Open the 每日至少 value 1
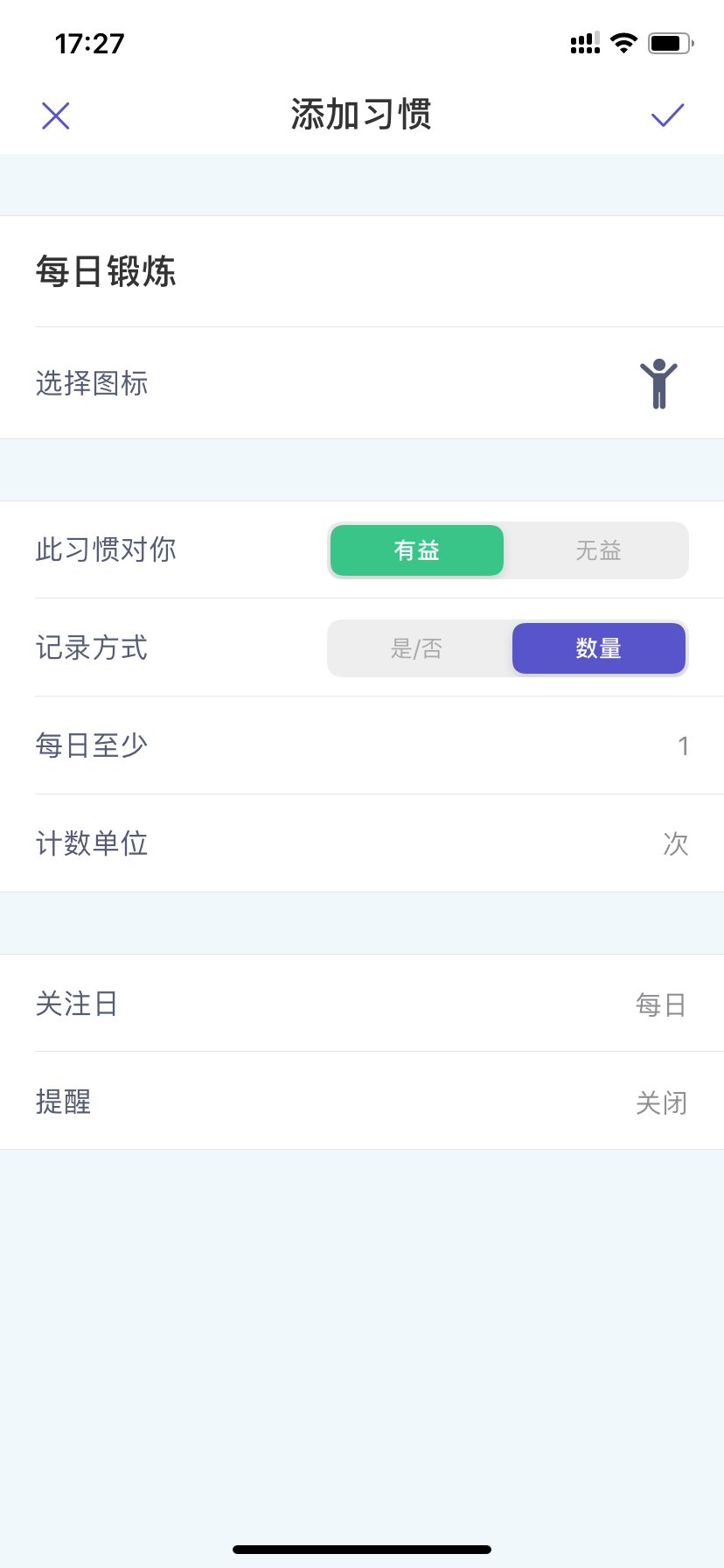This screenshot has width=724, height=1568. coord(362,745)
